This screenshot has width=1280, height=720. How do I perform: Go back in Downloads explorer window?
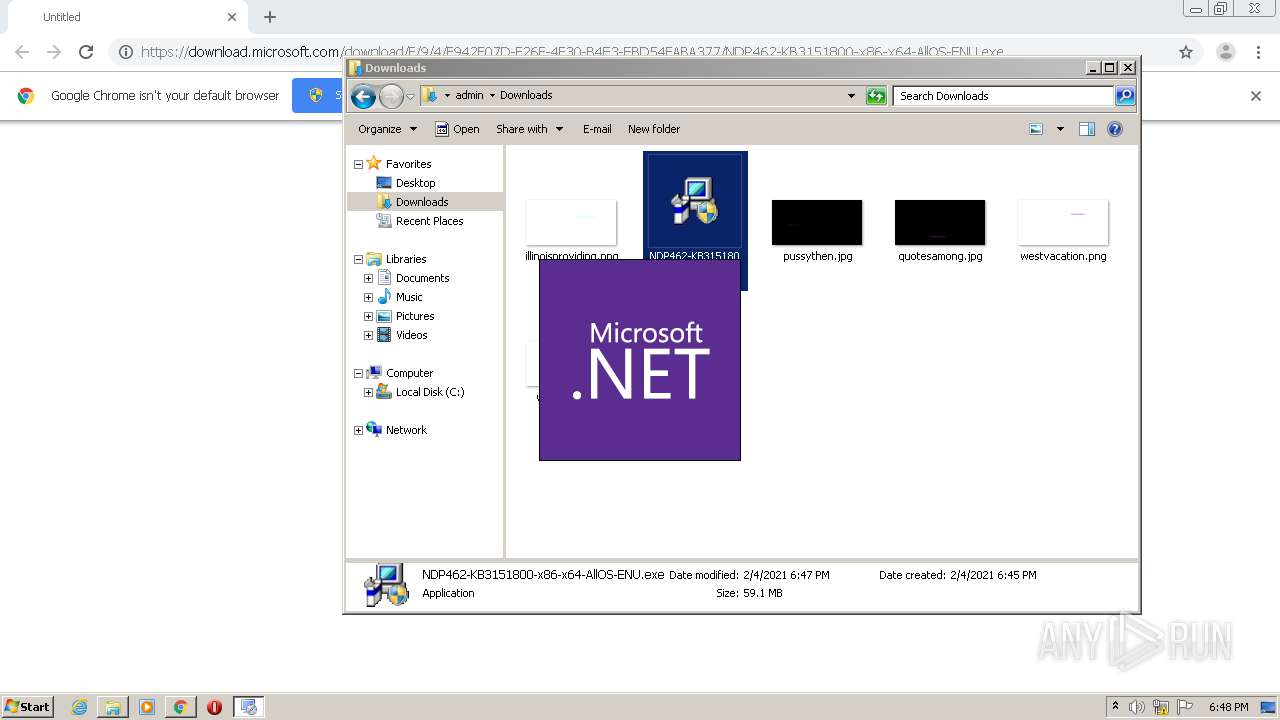coord(363,96)
